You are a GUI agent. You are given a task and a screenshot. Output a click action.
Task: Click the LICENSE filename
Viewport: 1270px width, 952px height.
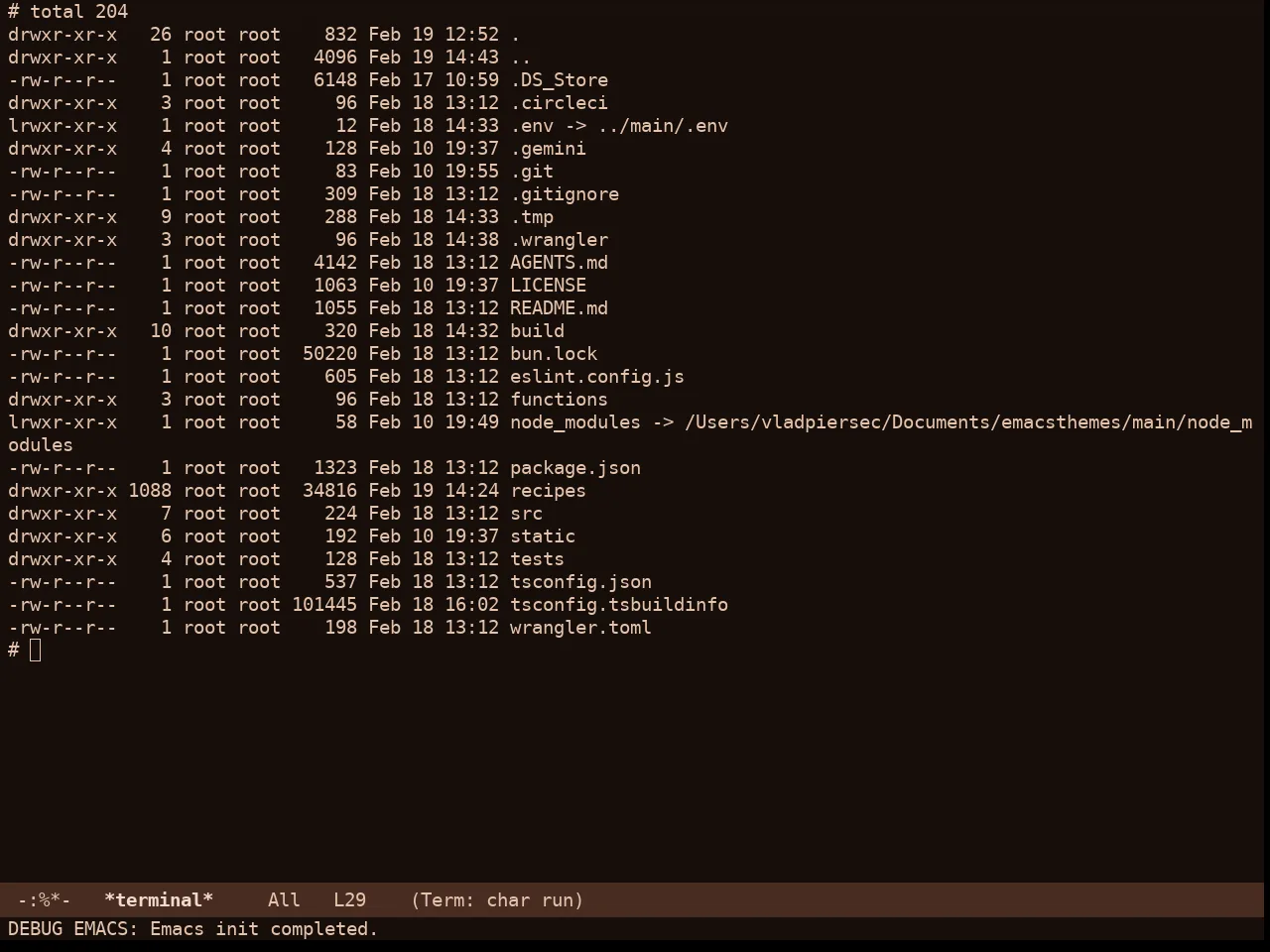(548, 286)
